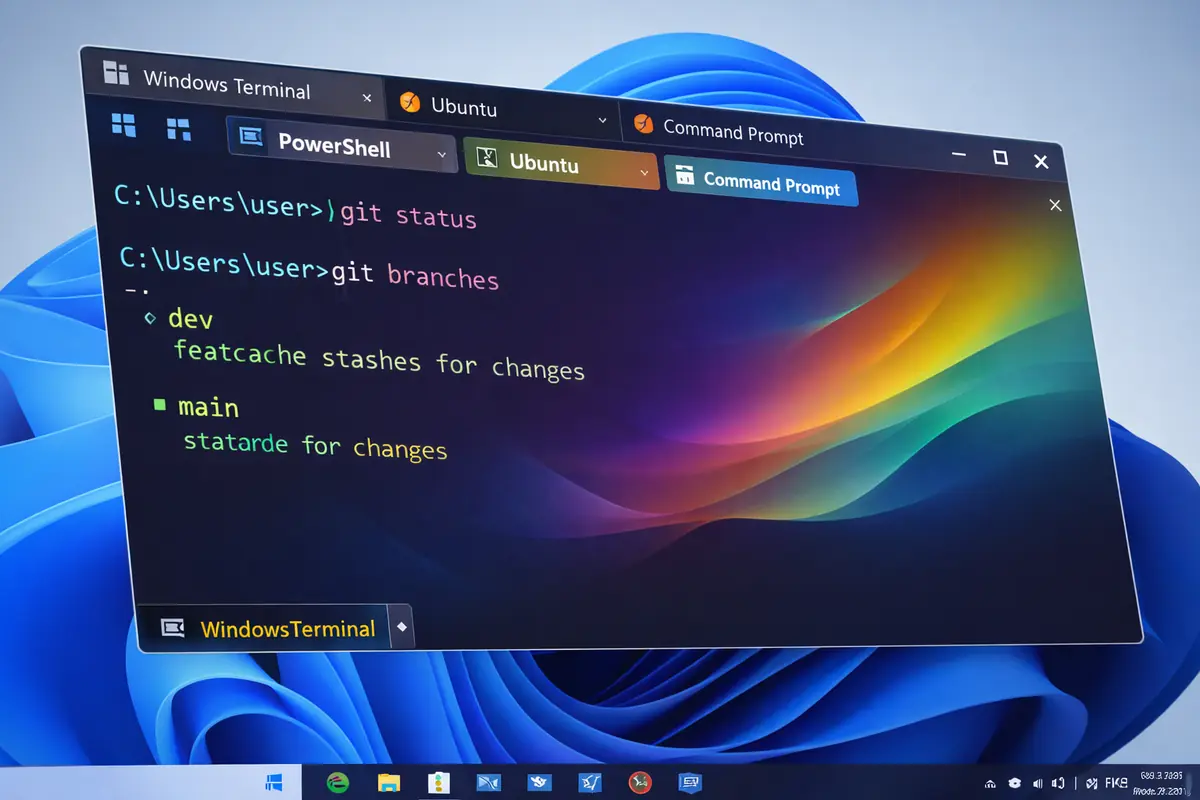The width and height of the screenshot is (1200, 800).
Task: Click the volume icon in the system tray
Action: (1036, 783)
